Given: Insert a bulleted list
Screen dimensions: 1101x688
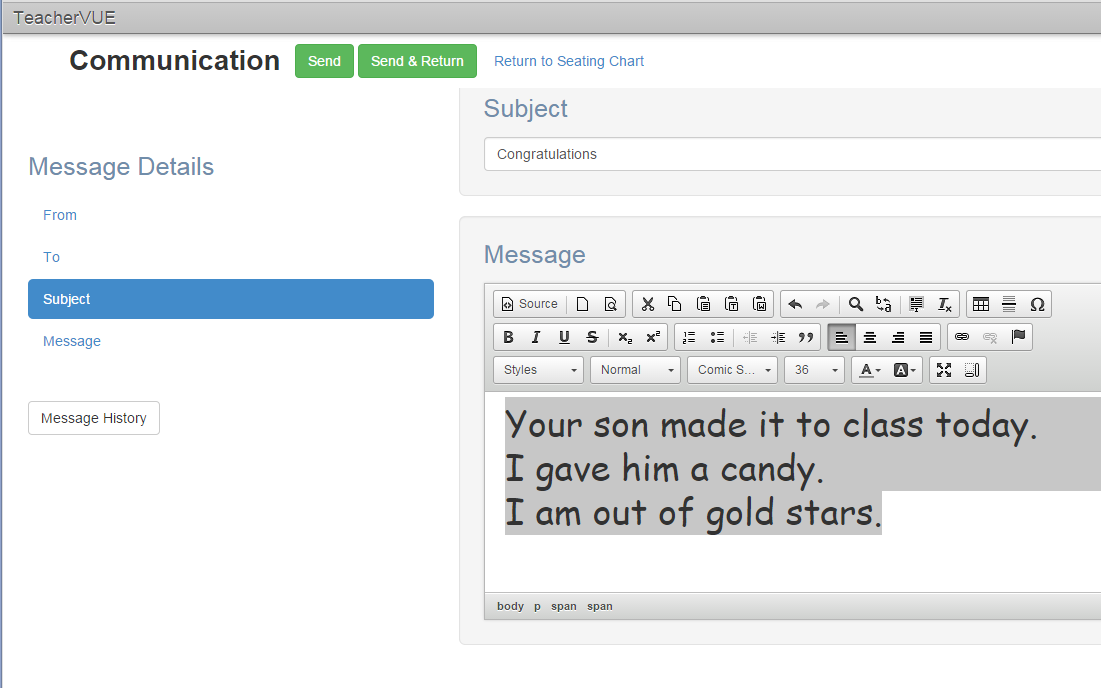Looking at the screenshot, I should 717,337.
